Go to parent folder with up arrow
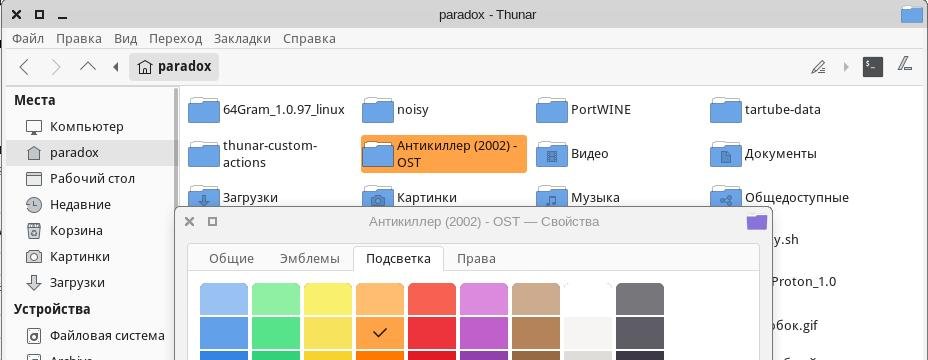 [x=88, y=66]
